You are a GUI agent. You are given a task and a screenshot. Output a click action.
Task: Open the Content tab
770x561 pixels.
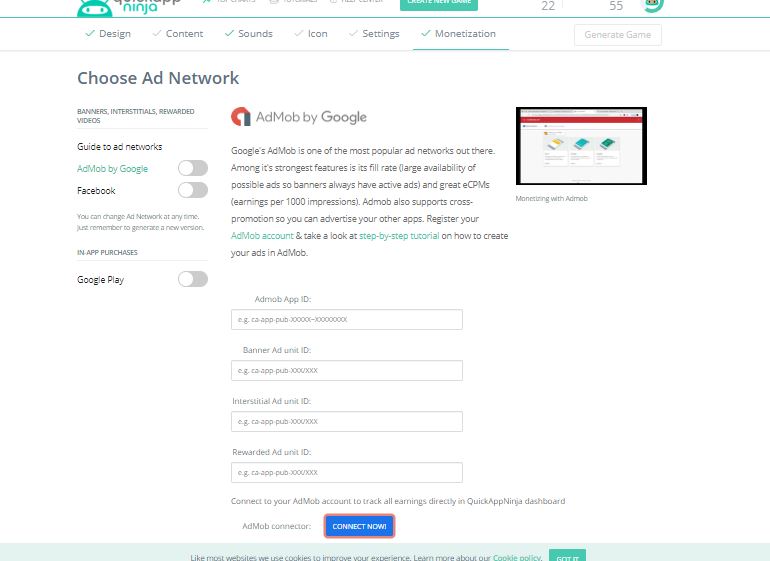(178, 33)
